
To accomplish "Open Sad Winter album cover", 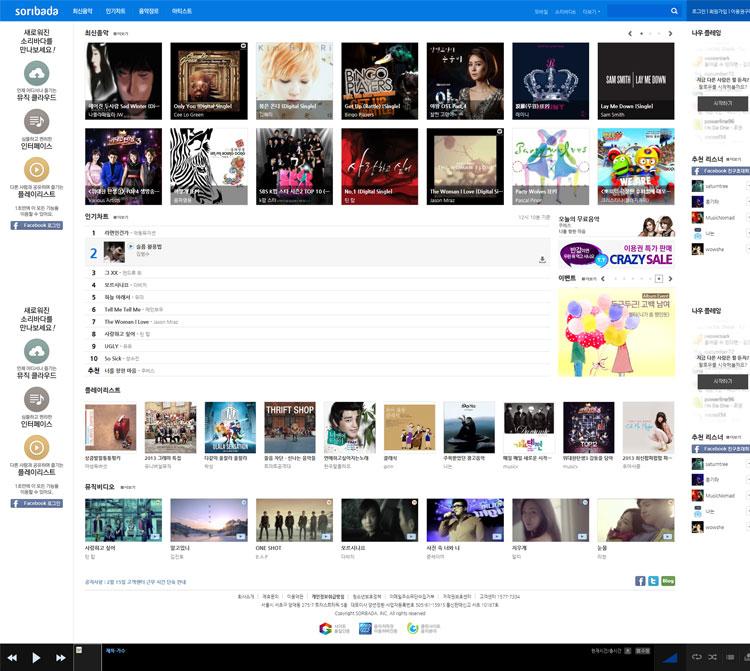I will click(x=123, y=81).
